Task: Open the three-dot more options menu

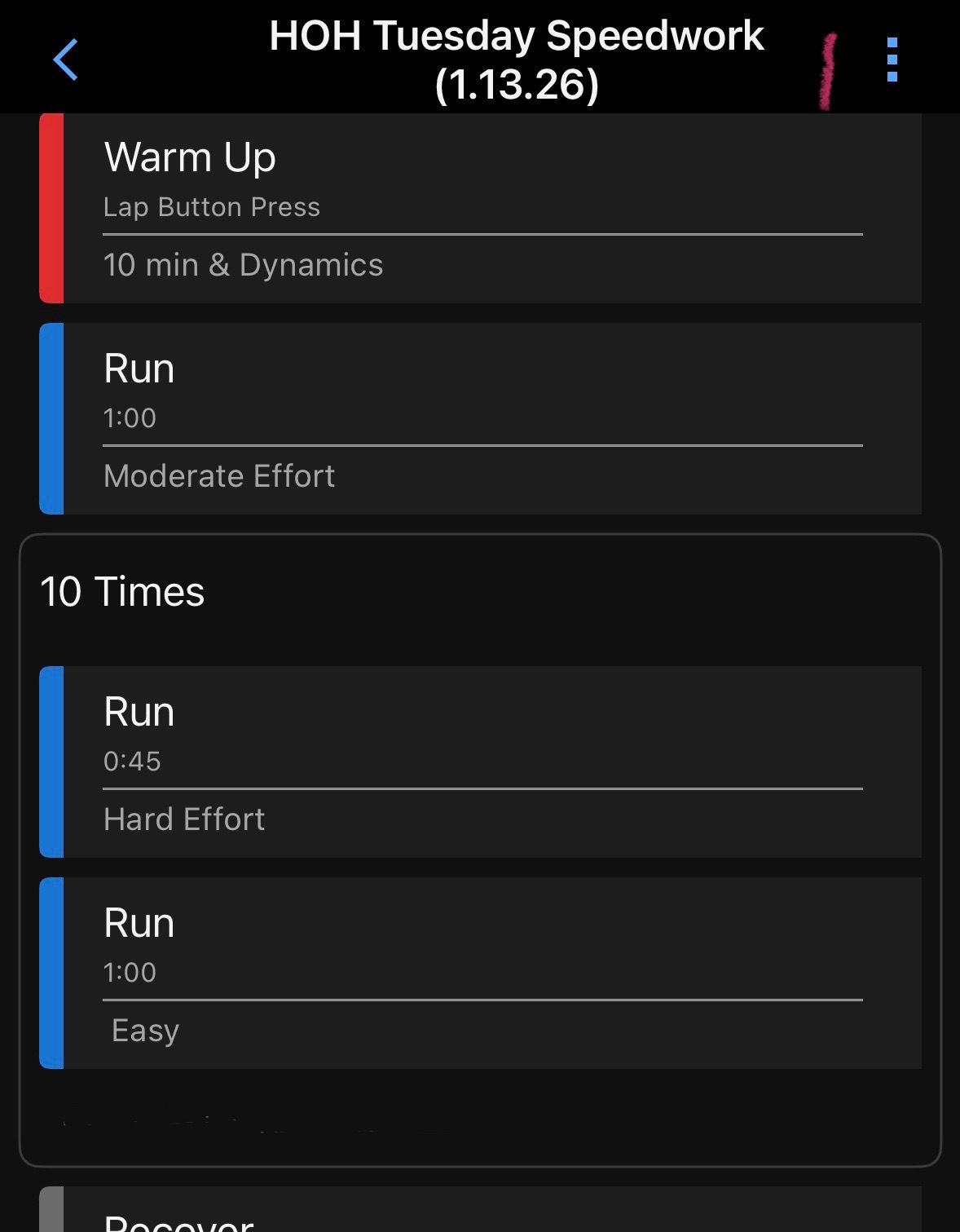Action: pyautogui.click(x=892, y=60)
